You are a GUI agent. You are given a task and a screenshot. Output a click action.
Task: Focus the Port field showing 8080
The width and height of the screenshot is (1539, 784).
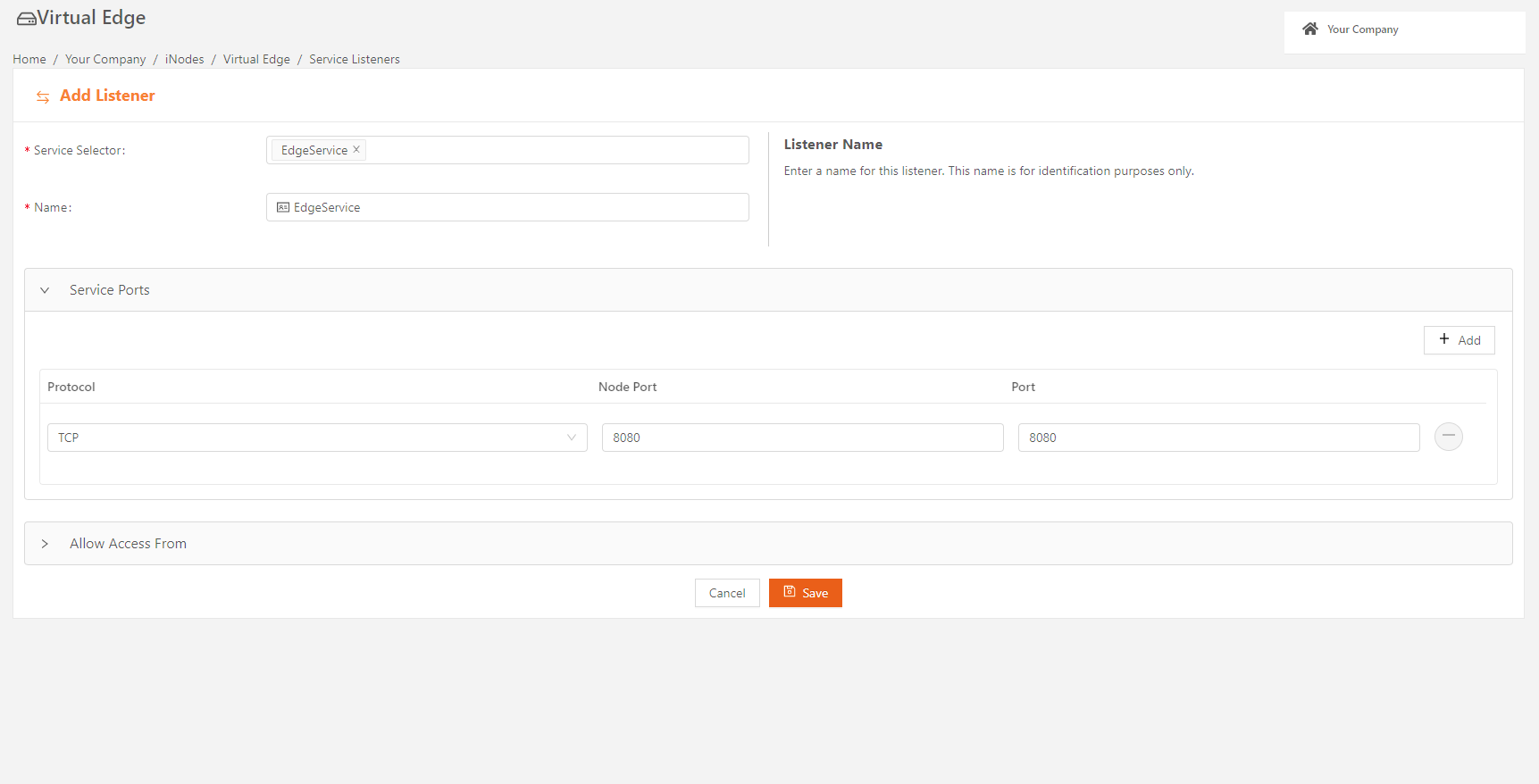[1219, 438]
